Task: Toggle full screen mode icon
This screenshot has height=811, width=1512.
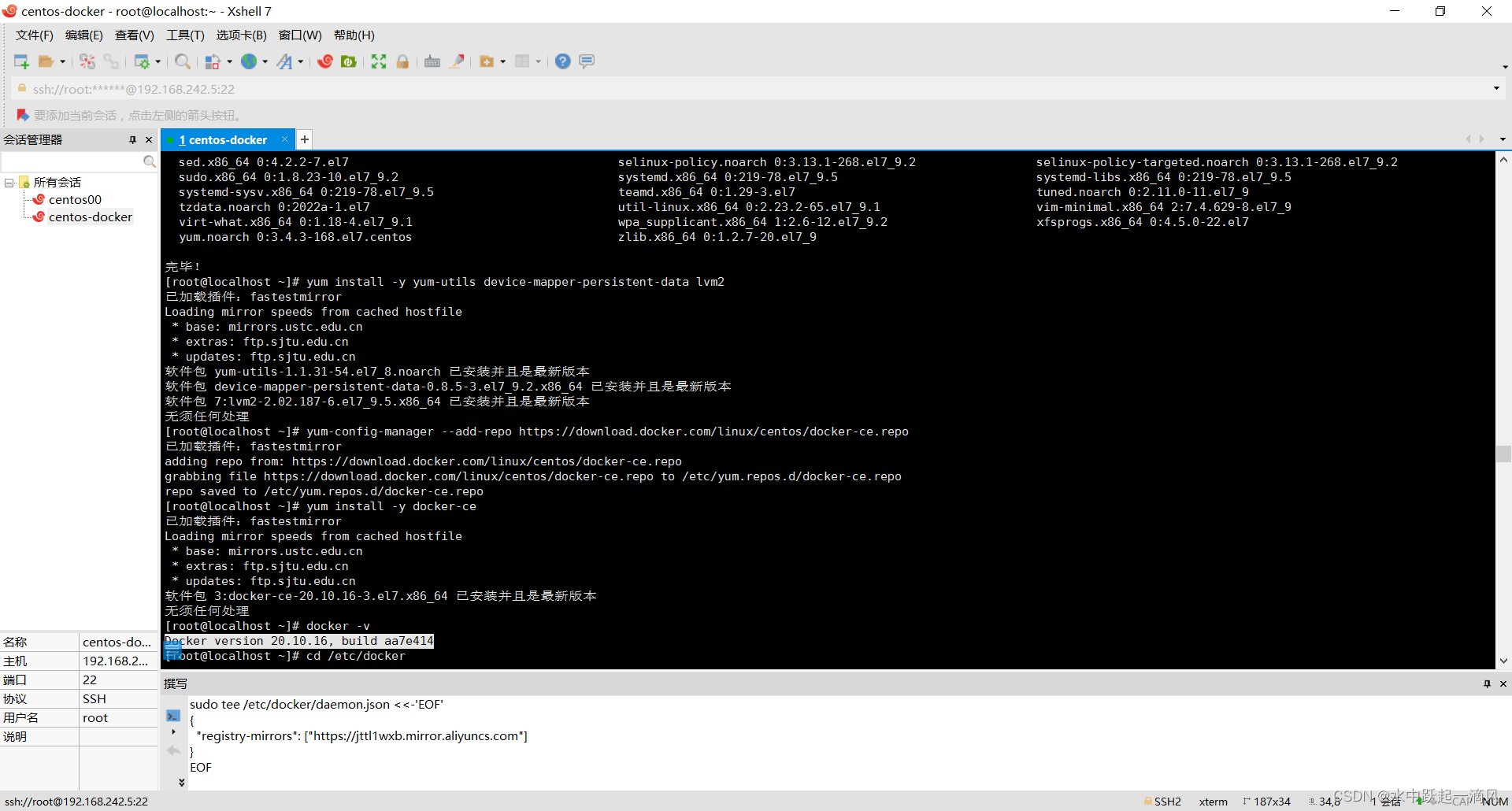Action: click(379, 61)
